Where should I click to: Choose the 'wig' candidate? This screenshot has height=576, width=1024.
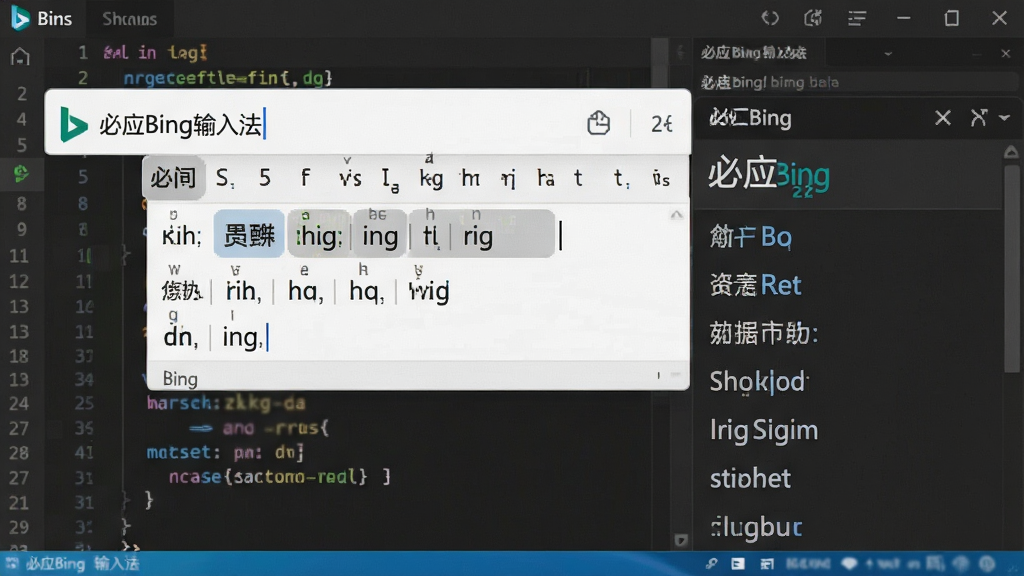pos(429,290)
